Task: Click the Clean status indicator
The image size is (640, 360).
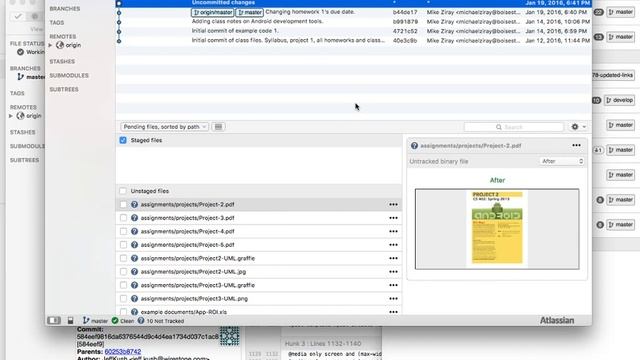Action: pos(123,321)
